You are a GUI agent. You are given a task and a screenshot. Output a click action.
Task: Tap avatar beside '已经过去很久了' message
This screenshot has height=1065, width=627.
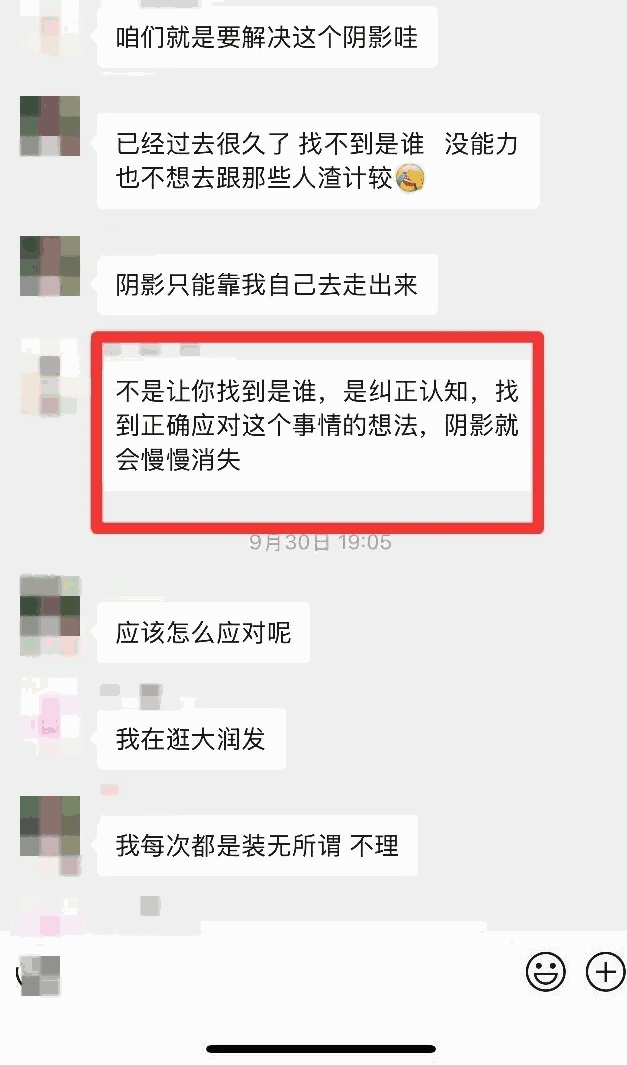point(50,126)
